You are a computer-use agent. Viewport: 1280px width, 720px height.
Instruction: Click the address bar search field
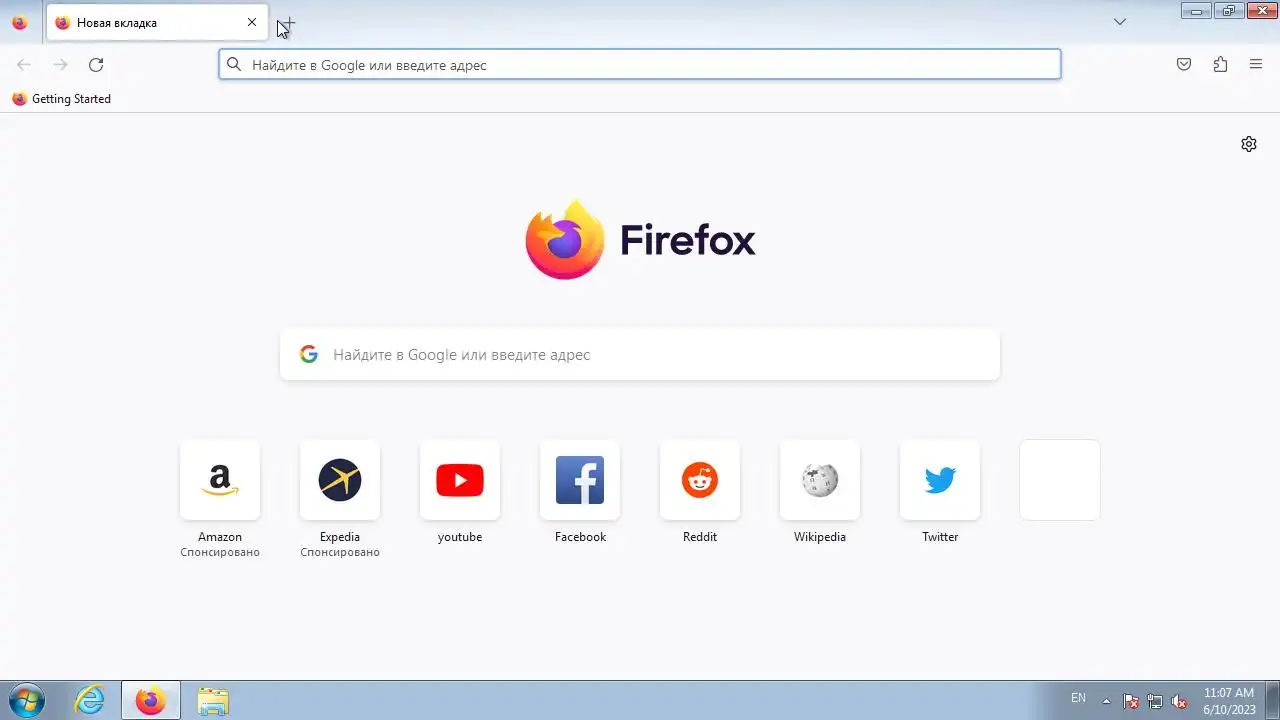(x=640, y=65)
